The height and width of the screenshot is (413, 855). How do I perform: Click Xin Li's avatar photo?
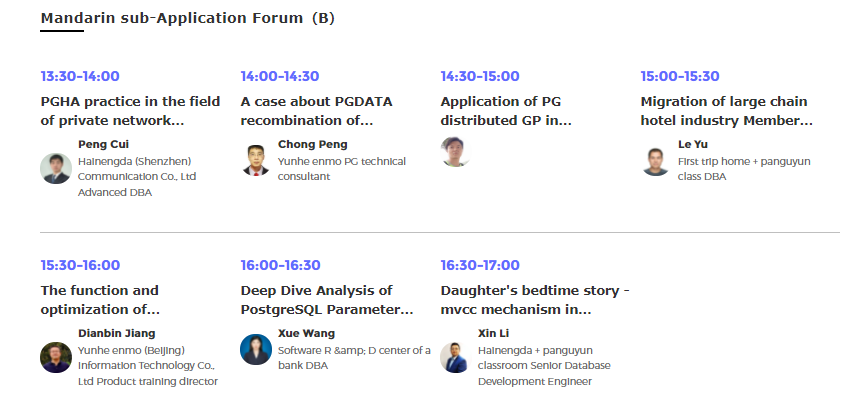tap(456, 357)
